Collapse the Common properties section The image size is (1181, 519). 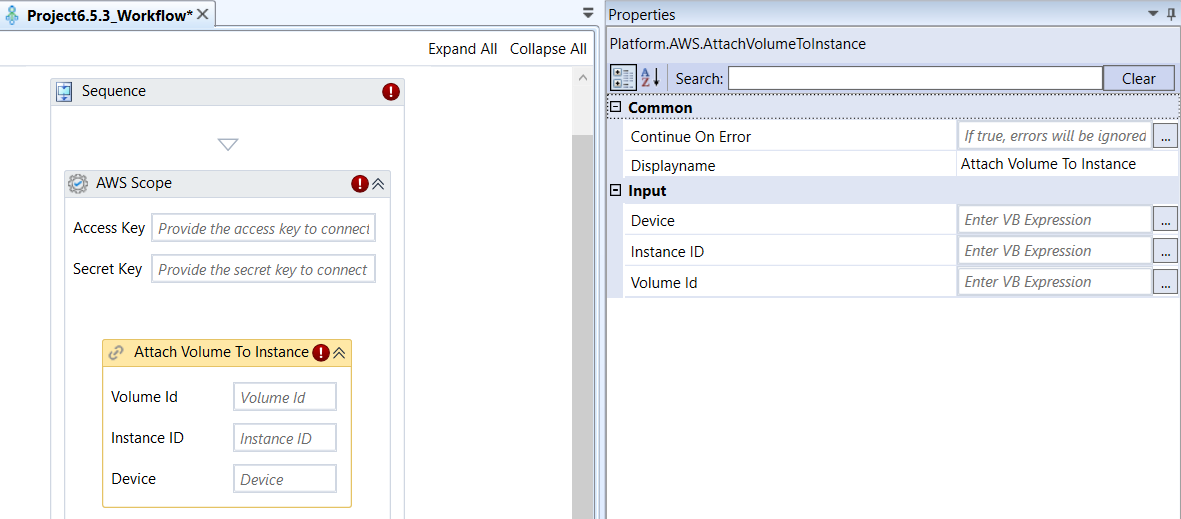[x=615, y=107]
